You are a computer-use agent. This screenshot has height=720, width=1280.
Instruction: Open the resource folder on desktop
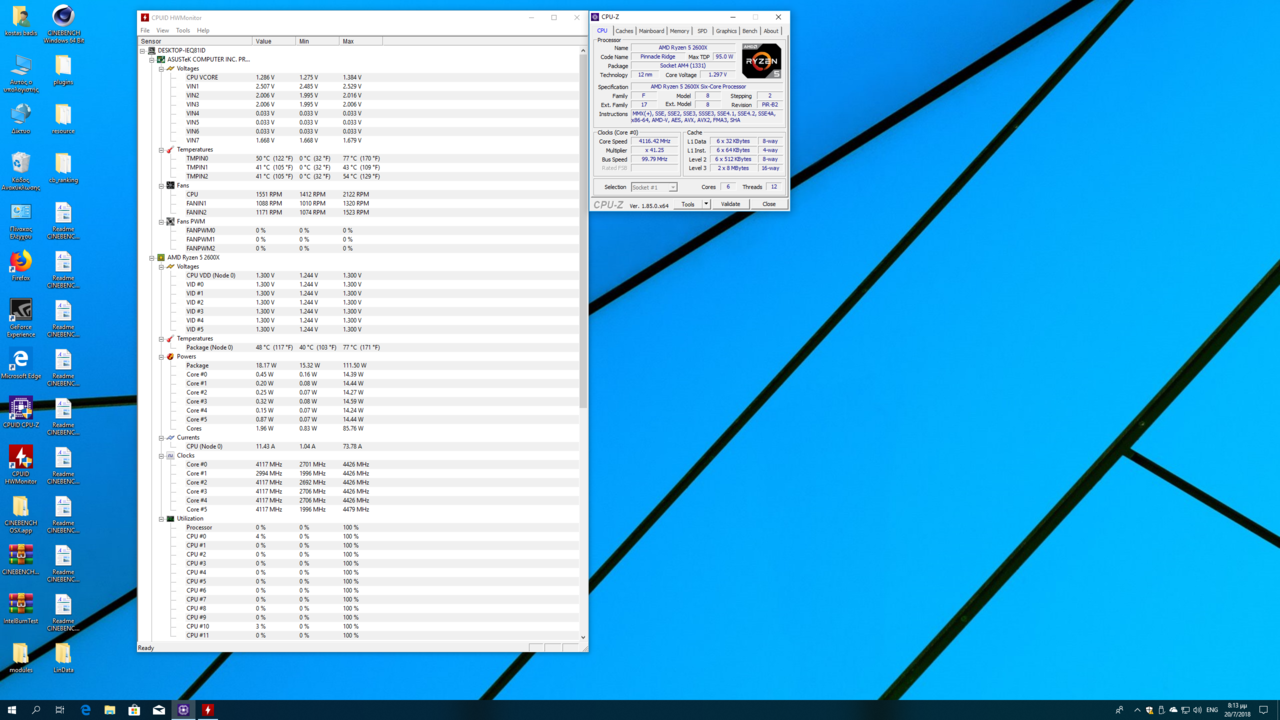(x=63, y=119)
